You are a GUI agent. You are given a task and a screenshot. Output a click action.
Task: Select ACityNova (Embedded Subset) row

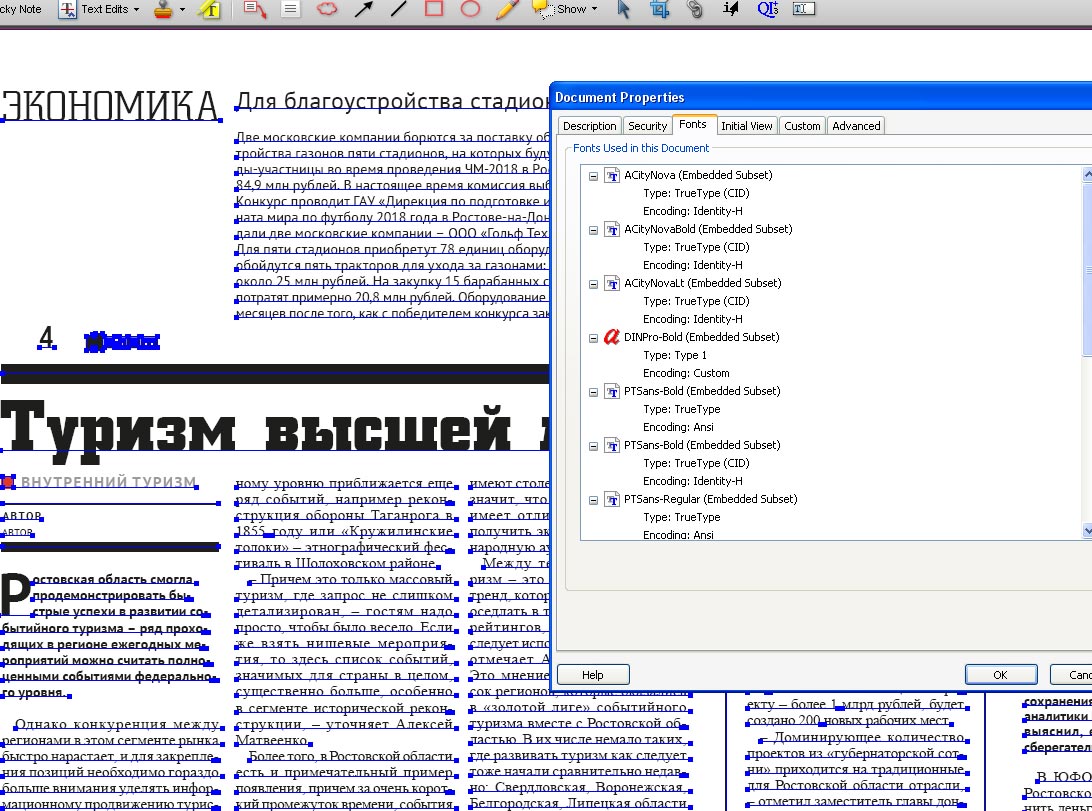click(698, 175)
